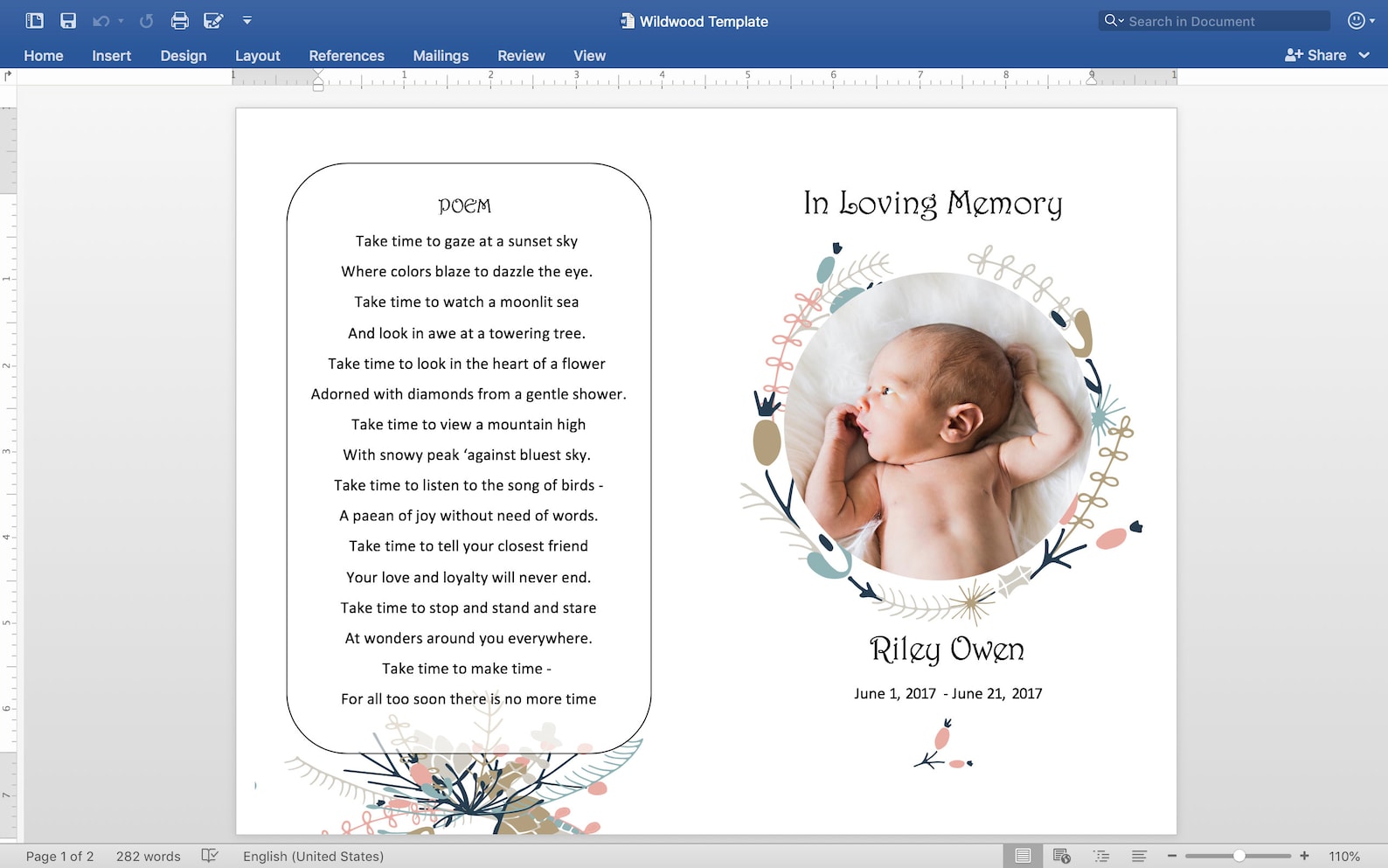Switch to the Review tab
The width and height of the screenshot is (1388, 868).
click(x=521, y=55)
